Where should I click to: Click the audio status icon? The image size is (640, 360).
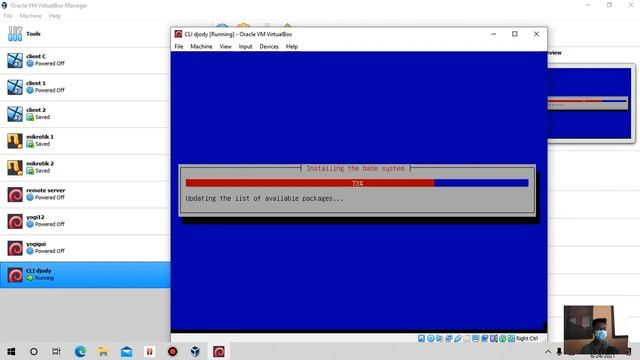pos(439,338)
